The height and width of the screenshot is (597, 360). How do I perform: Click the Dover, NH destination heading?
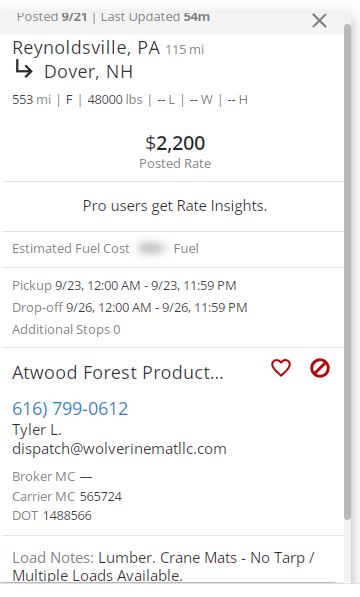tap(88, 72)
